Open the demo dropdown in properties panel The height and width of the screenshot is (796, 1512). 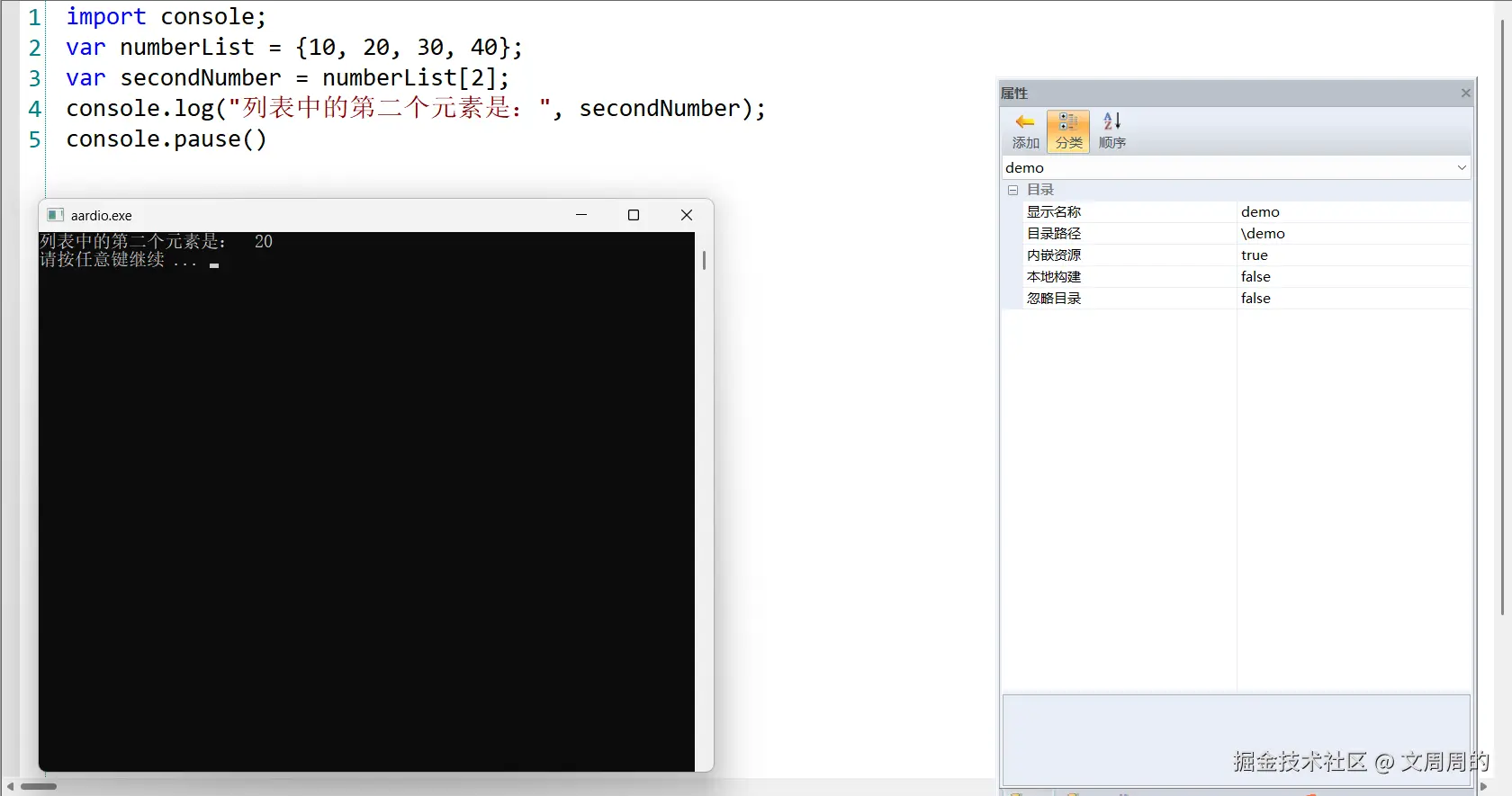coord(1462,167)
